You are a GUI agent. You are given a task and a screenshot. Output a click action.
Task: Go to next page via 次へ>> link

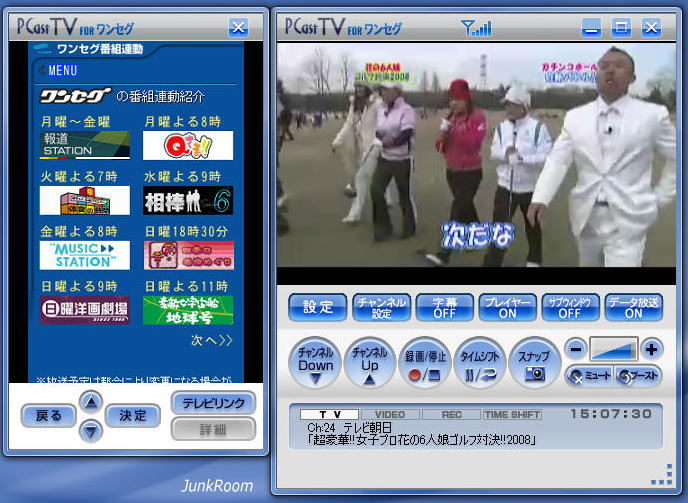tap(211, 340)
